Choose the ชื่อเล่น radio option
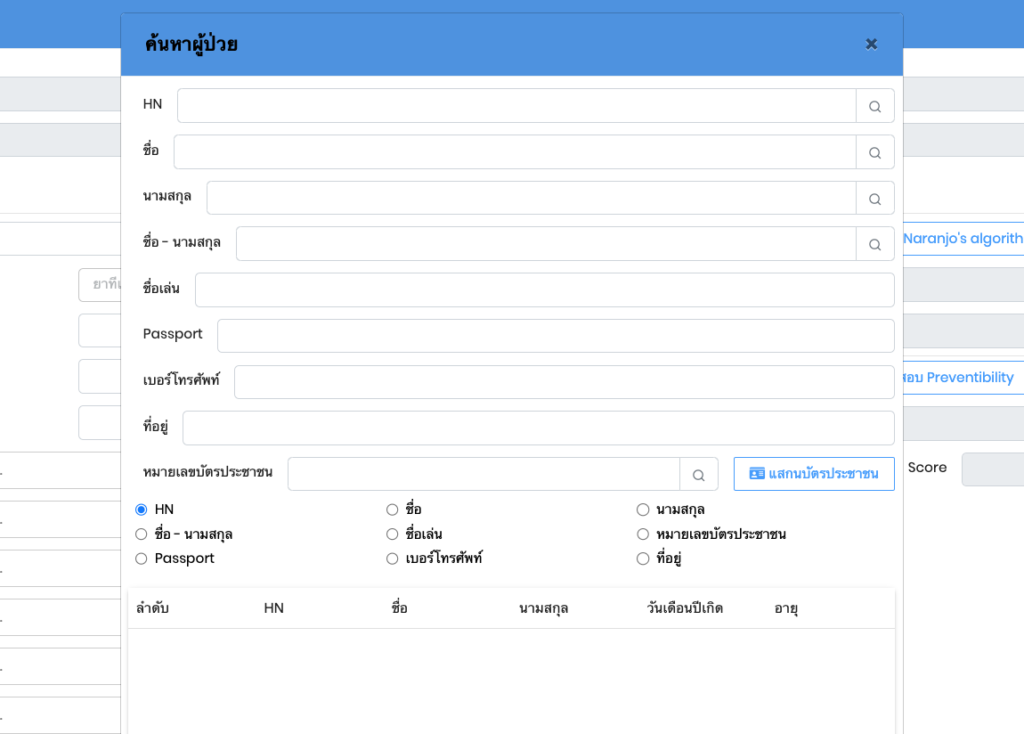 tap(392, 534)
